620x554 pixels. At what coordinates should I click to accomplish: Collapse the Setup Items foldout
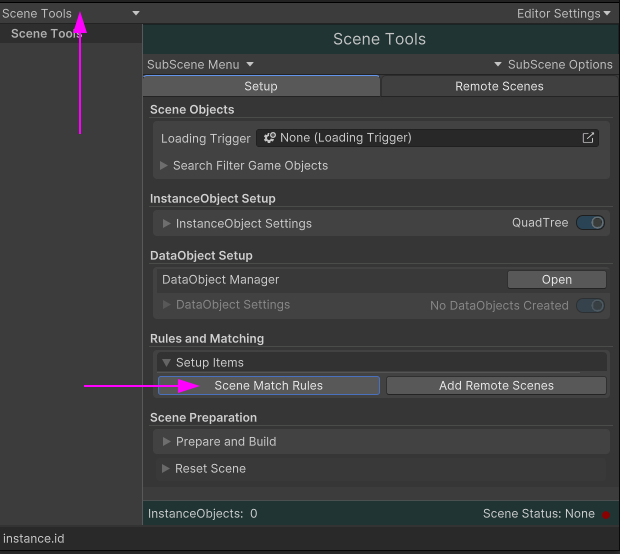click(x=166, y=363)
